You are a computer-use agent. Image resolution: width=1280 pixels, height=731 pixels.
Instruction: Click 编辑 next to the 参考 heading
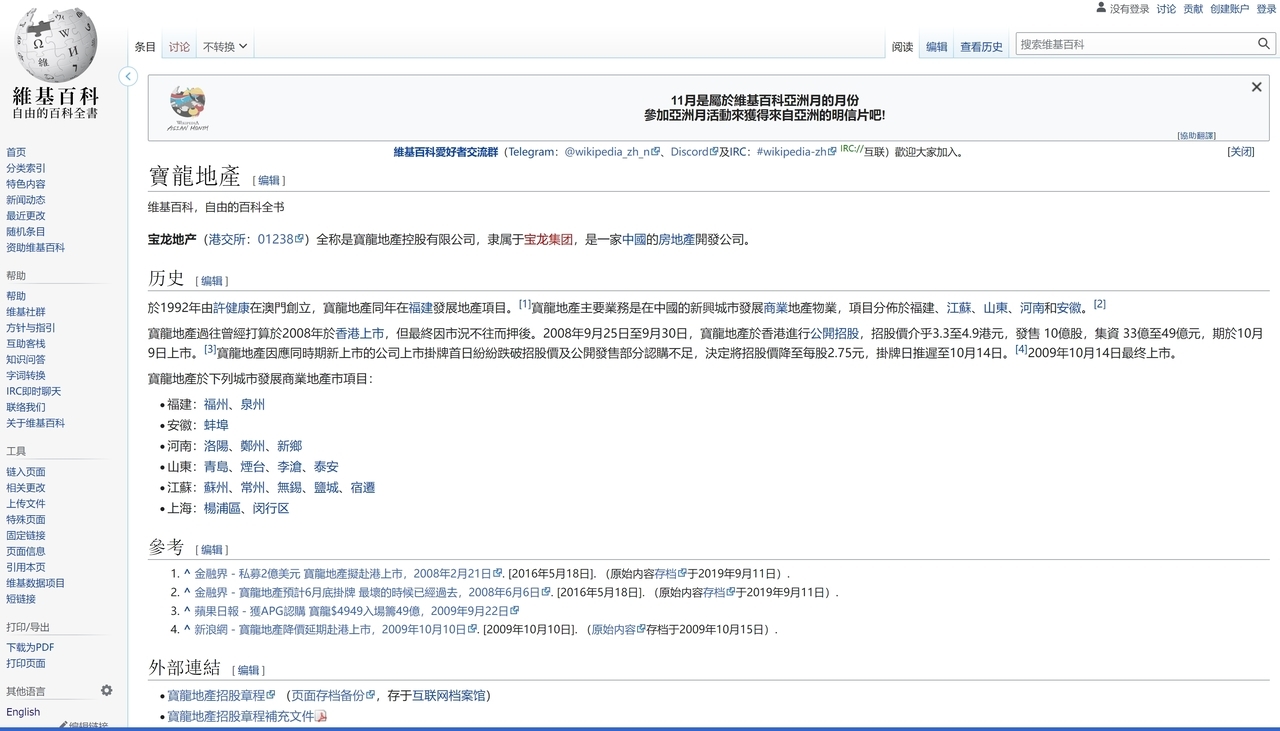point(212,549)
